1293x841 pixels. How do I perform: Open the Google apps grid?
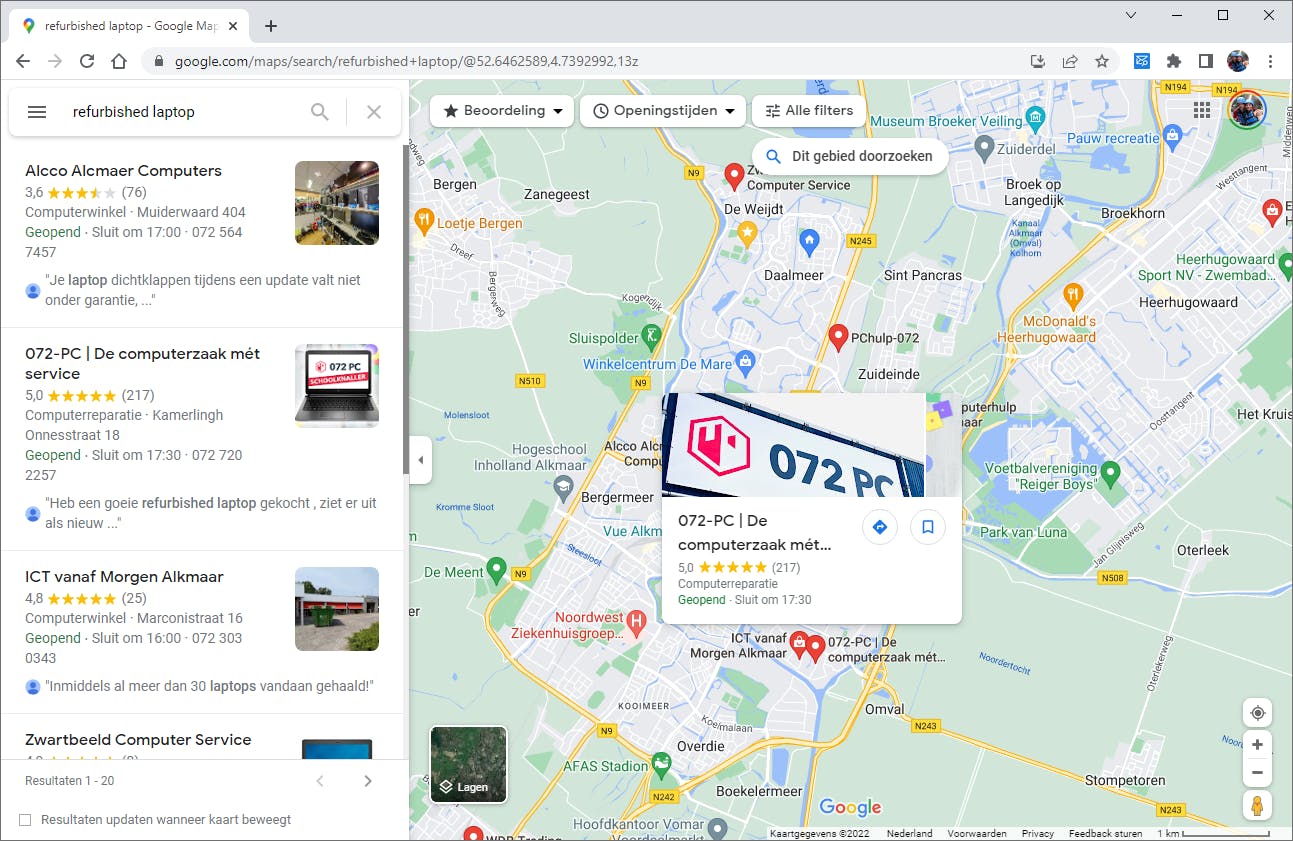click(x=1202, y=110)
